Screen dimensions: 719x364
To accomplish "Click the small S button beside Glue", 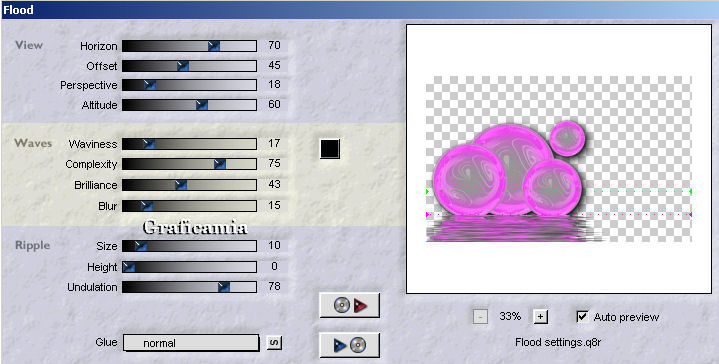I will [x=274, y=342].
